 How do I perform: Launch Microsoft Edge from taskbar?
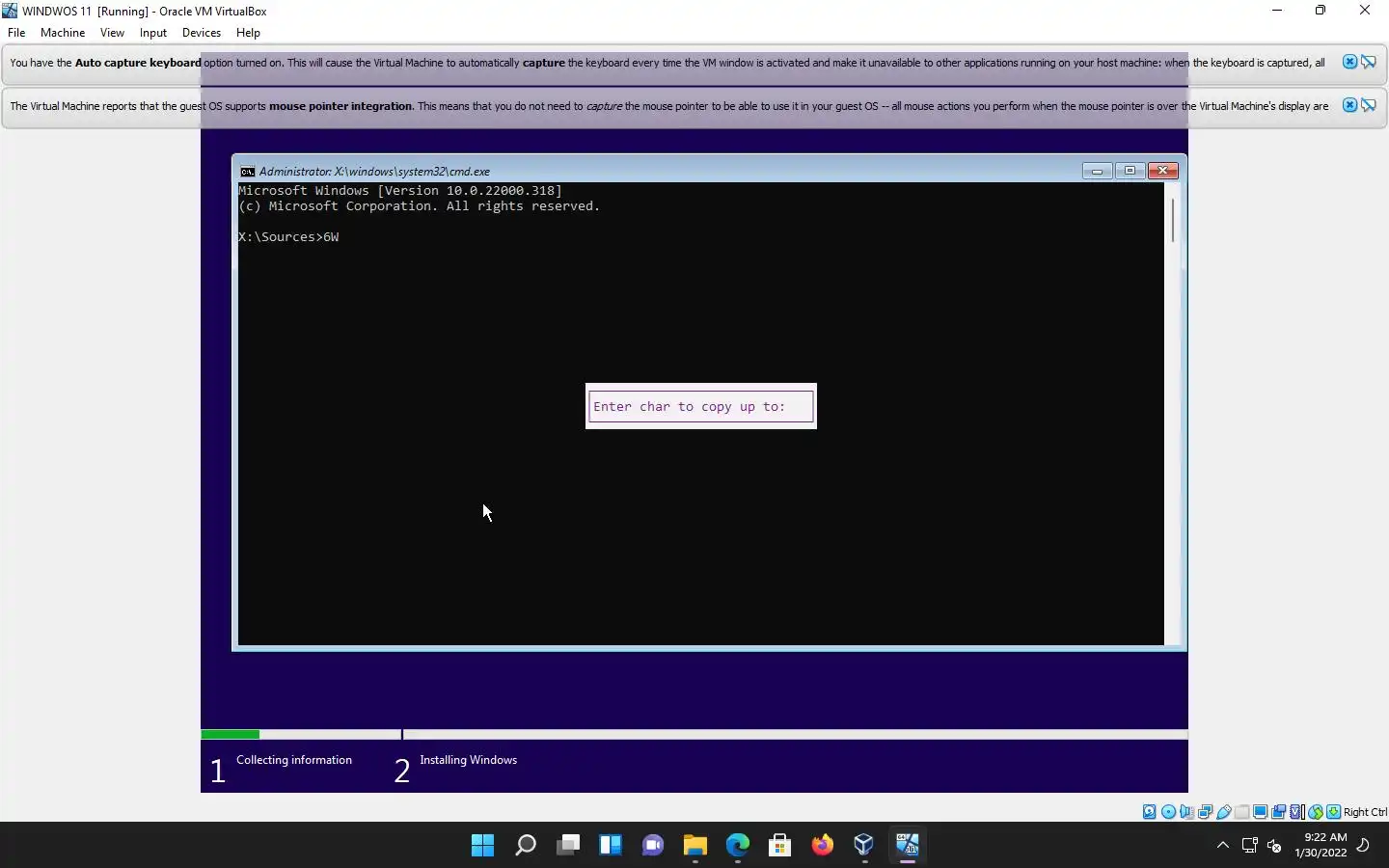(738, 846)
